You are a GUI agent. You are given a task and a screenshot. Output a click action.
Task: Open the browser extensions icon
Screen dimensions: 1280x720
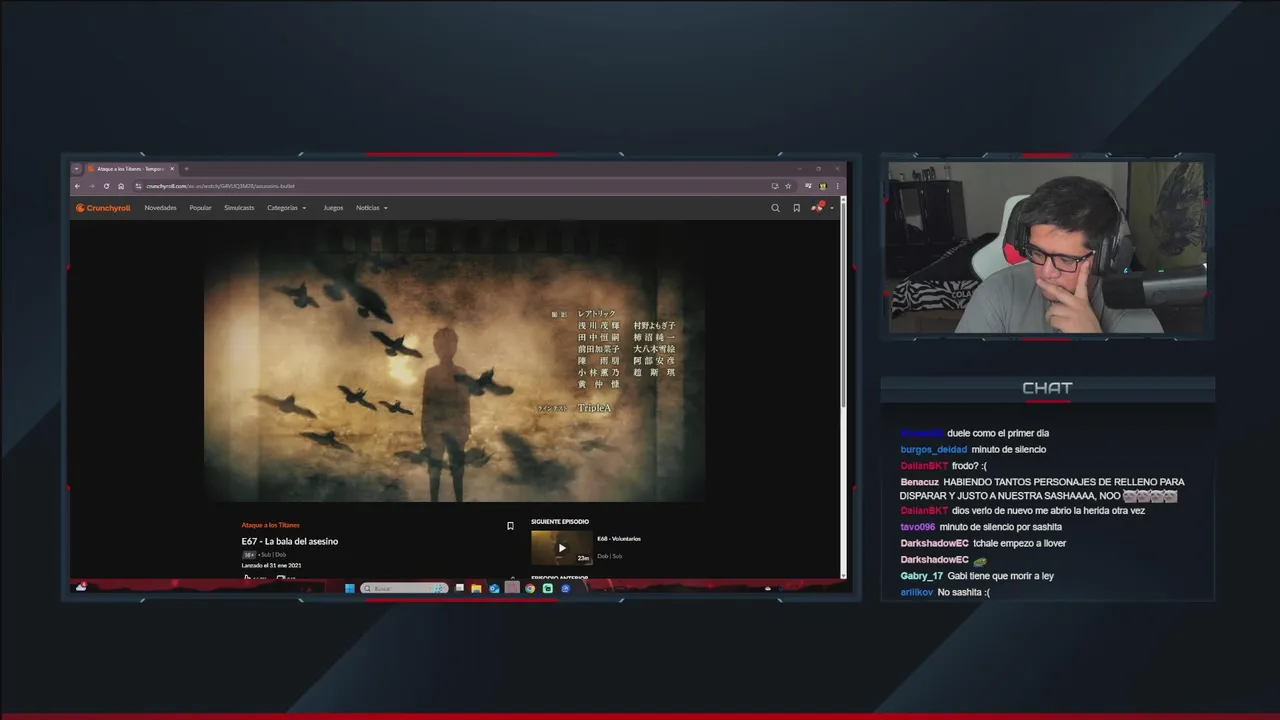pos(808,186)
